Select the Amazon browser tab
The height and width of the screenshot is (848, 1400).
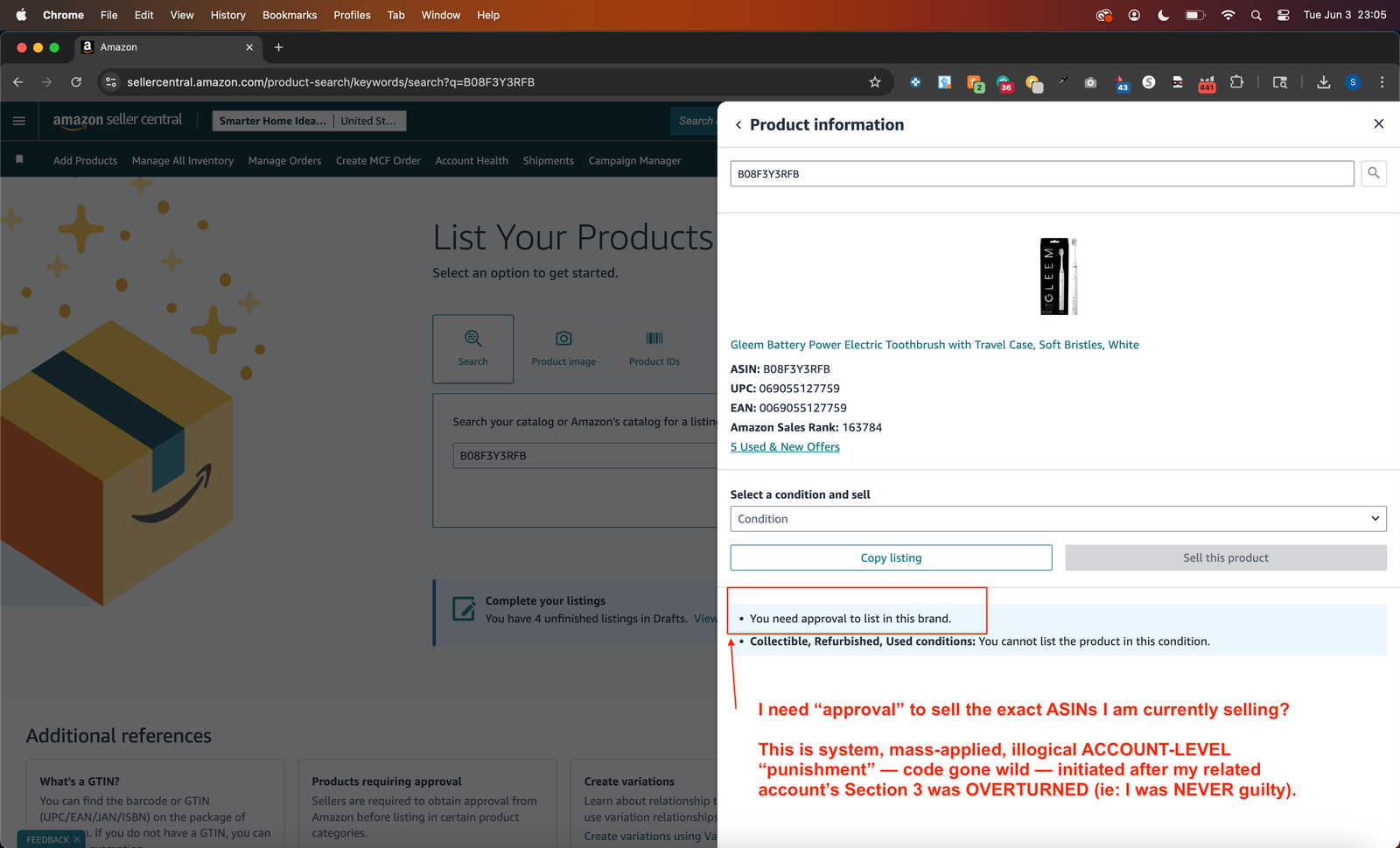166,47
